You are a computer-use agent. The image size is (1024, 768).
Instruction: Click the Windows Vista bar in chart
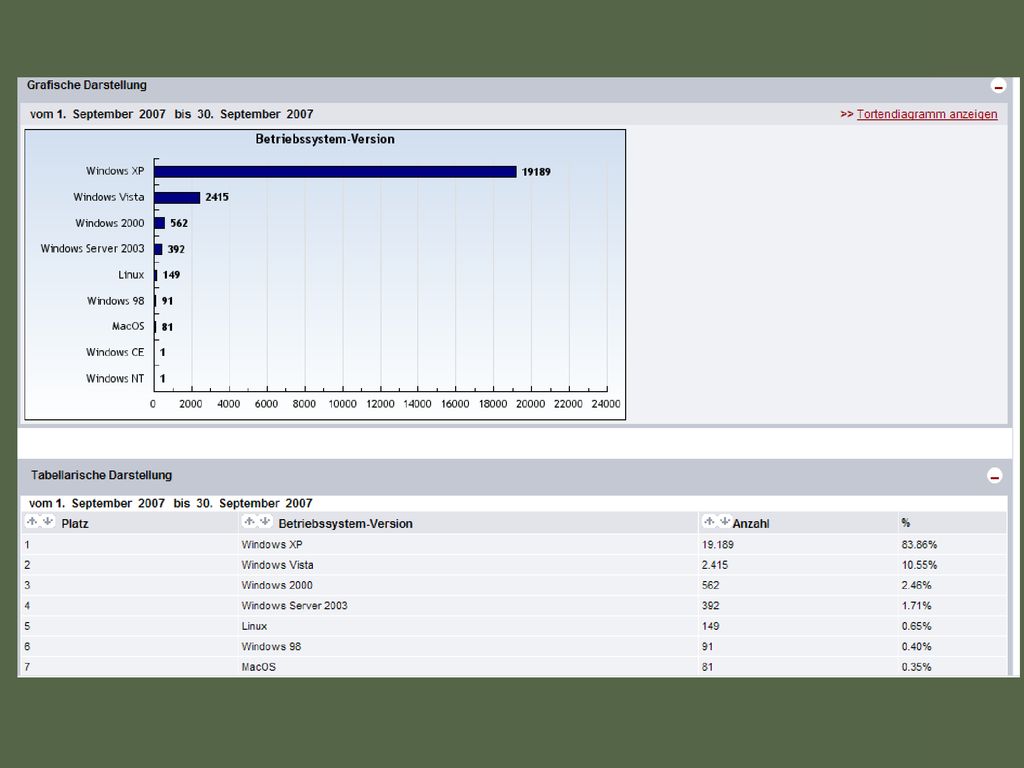(x=178, y=197)
